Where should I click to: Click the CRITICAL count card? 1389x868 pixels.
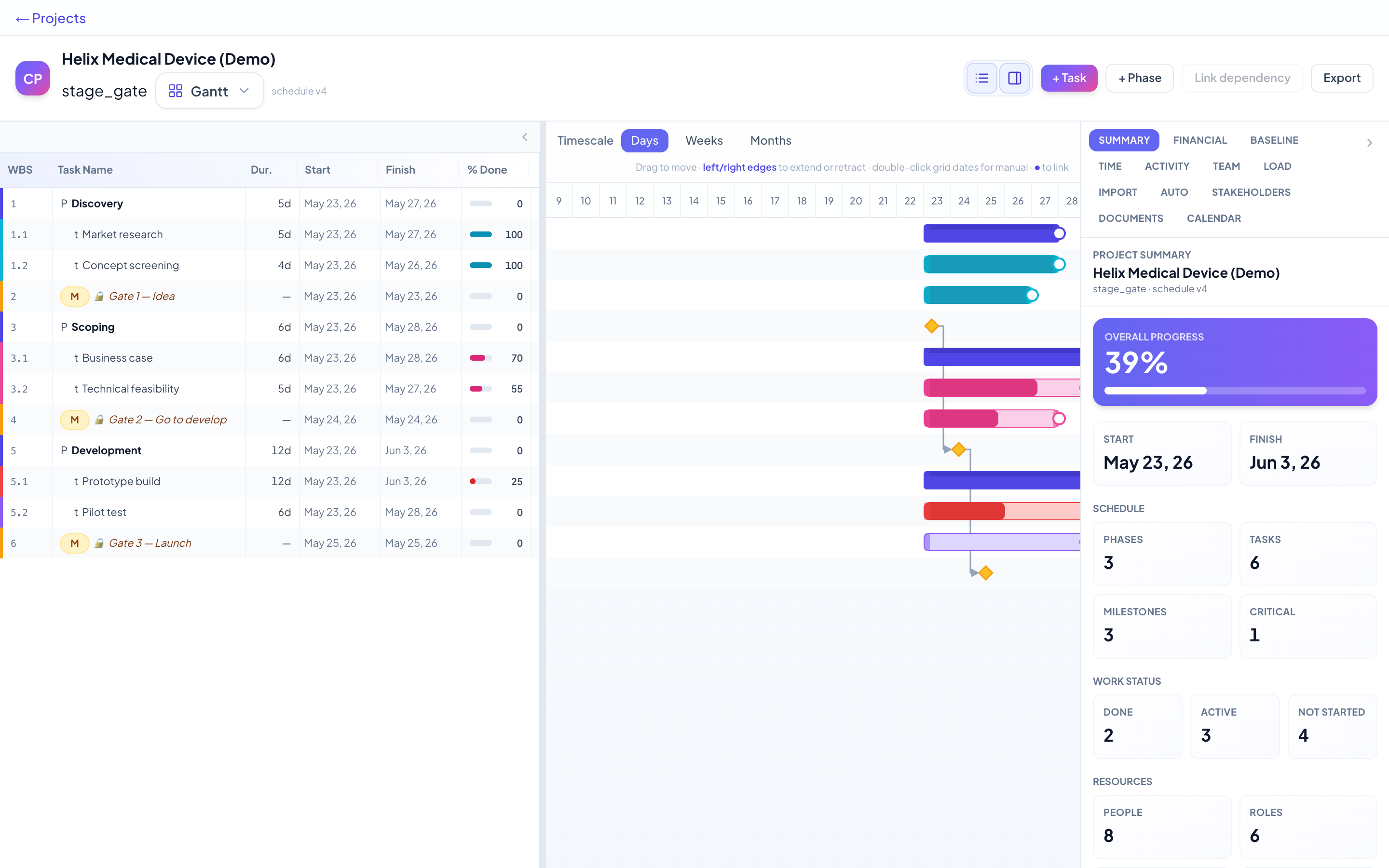(x=1307, y=626)
